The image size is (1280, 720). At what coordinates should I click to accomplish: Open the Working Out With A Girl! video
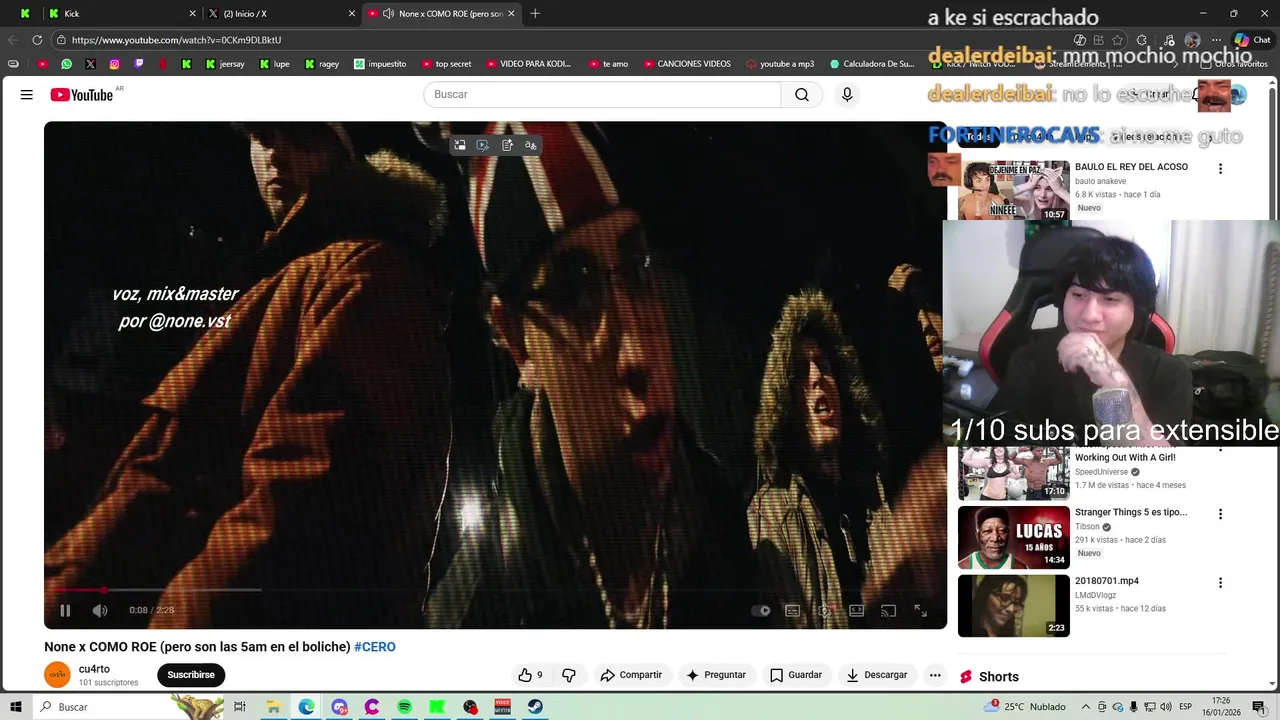pos(1125,458)
